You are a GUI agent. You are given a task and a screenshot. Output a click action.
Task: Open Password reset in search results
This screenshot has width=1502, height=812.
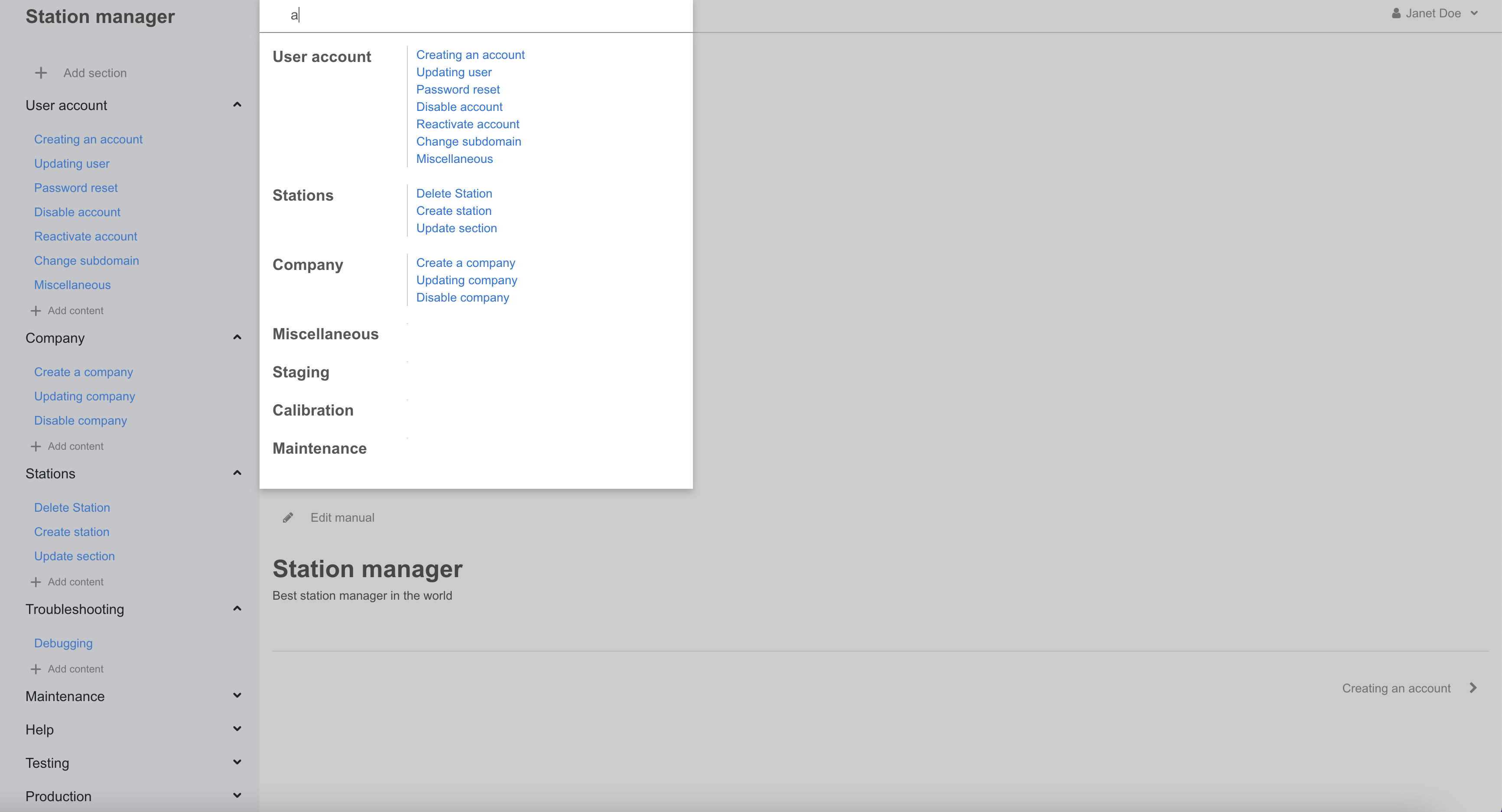458,90
